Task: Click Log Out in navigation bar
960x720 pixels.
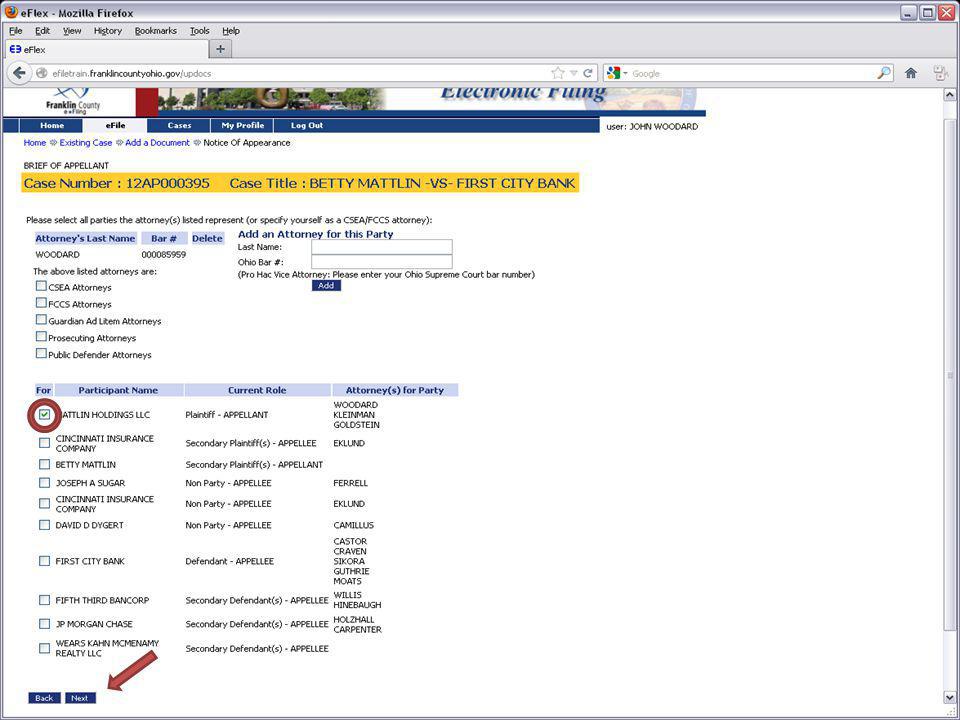Action: pos(307,126)
